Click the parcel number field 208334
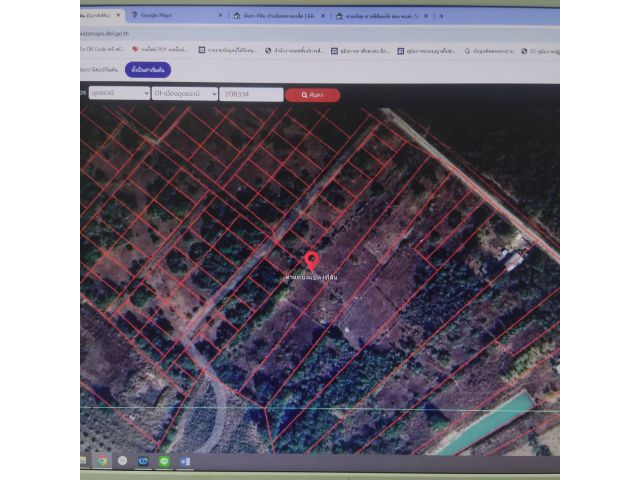This screenshot has height=480, width=640. click(250, 94)
